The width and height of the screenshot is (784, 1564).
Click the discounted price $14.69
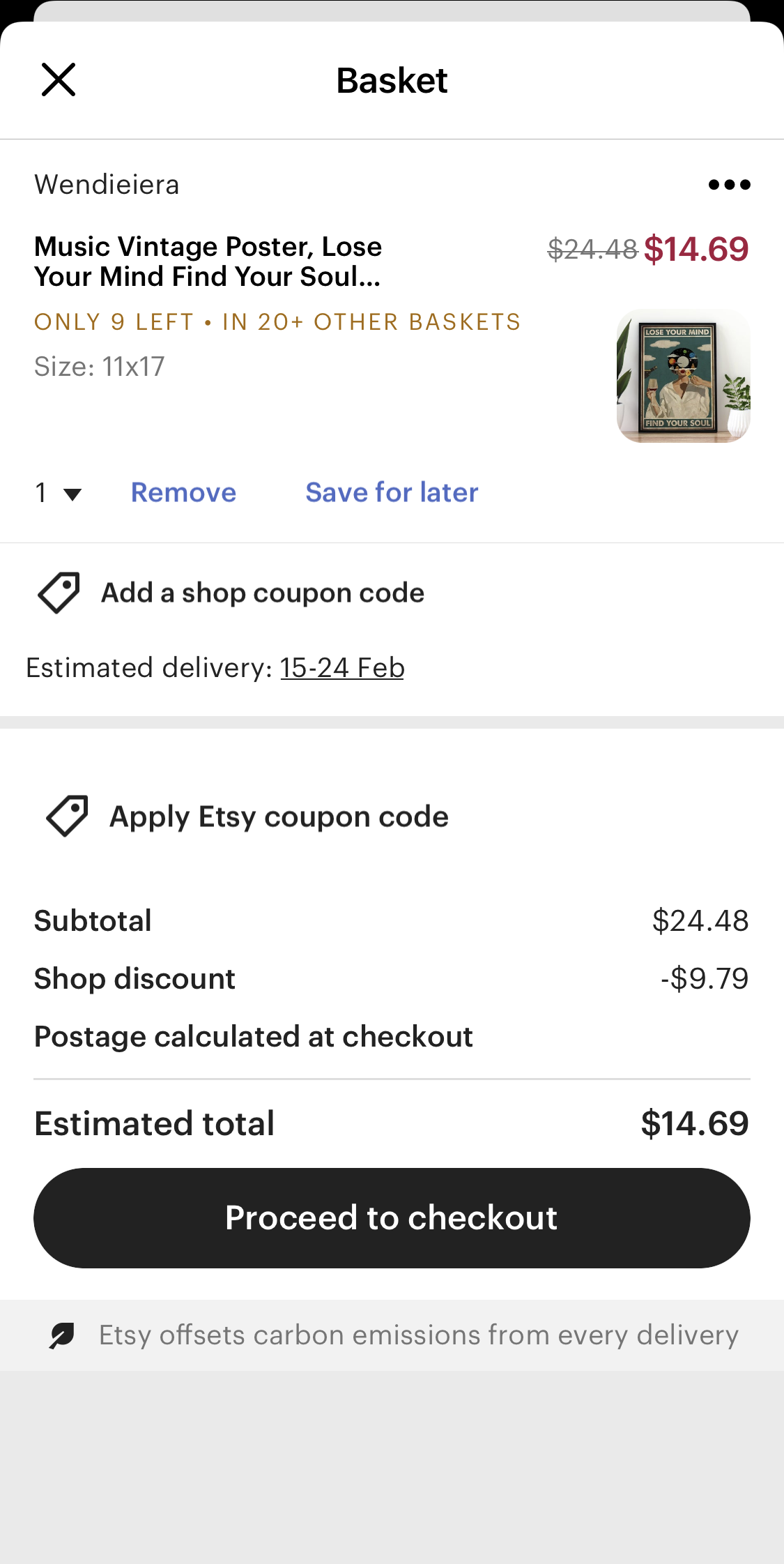697,249
